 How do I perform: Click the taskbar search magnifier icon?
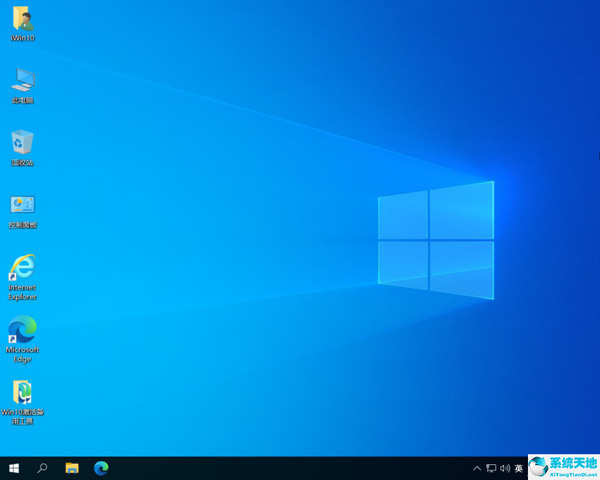pyautogui.click(x=43, y=467)
